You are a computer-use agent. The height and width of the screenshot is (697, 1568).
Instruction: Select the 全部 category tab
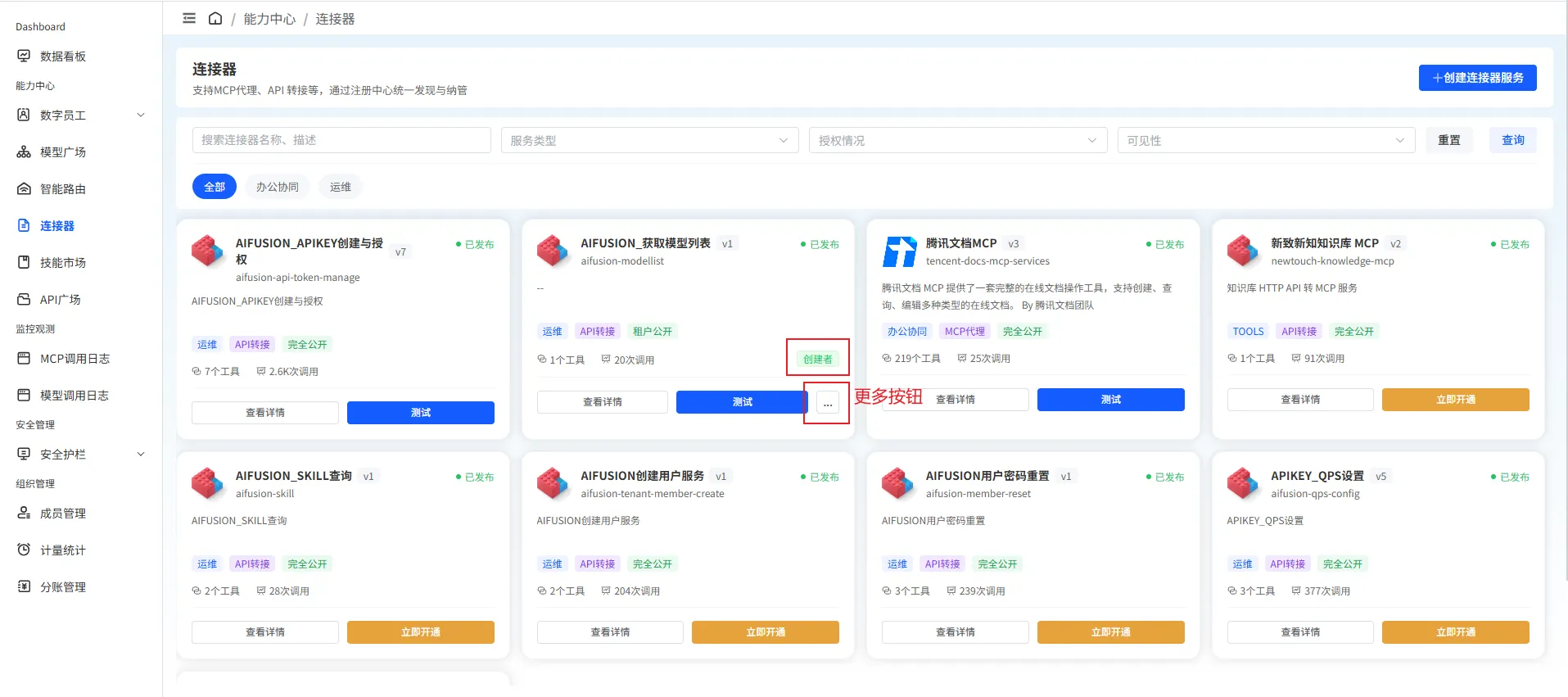pos(215,187)
